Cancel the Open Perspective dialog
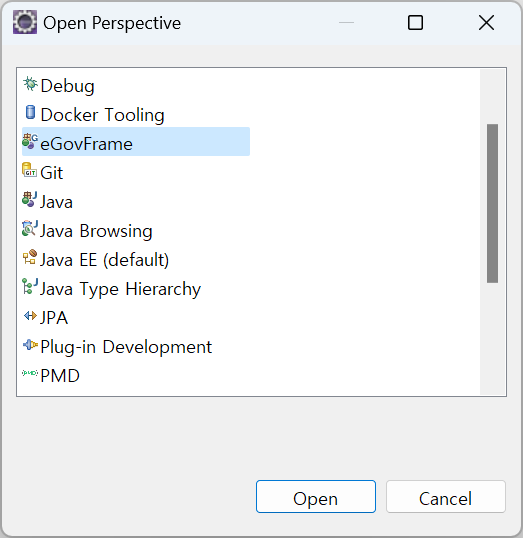Viewport: 523px width, 538px height. (445, 496)
